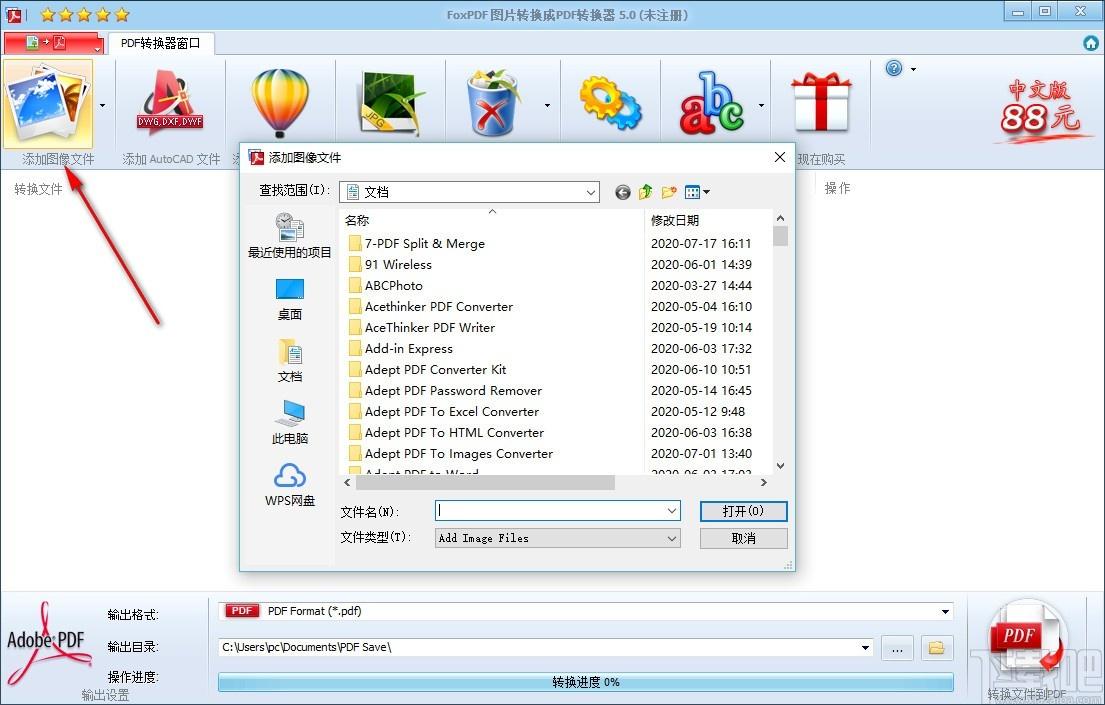The width and height of the screenshot is (1105, 705).
Task: Close the 添加图像文件 dialog
Action: click(779, 157)
